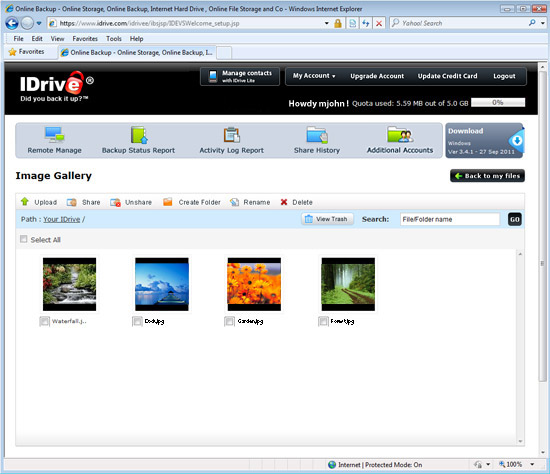Open Remote Manage icon
Screen dimensions: 550x474
pos(54,134)
